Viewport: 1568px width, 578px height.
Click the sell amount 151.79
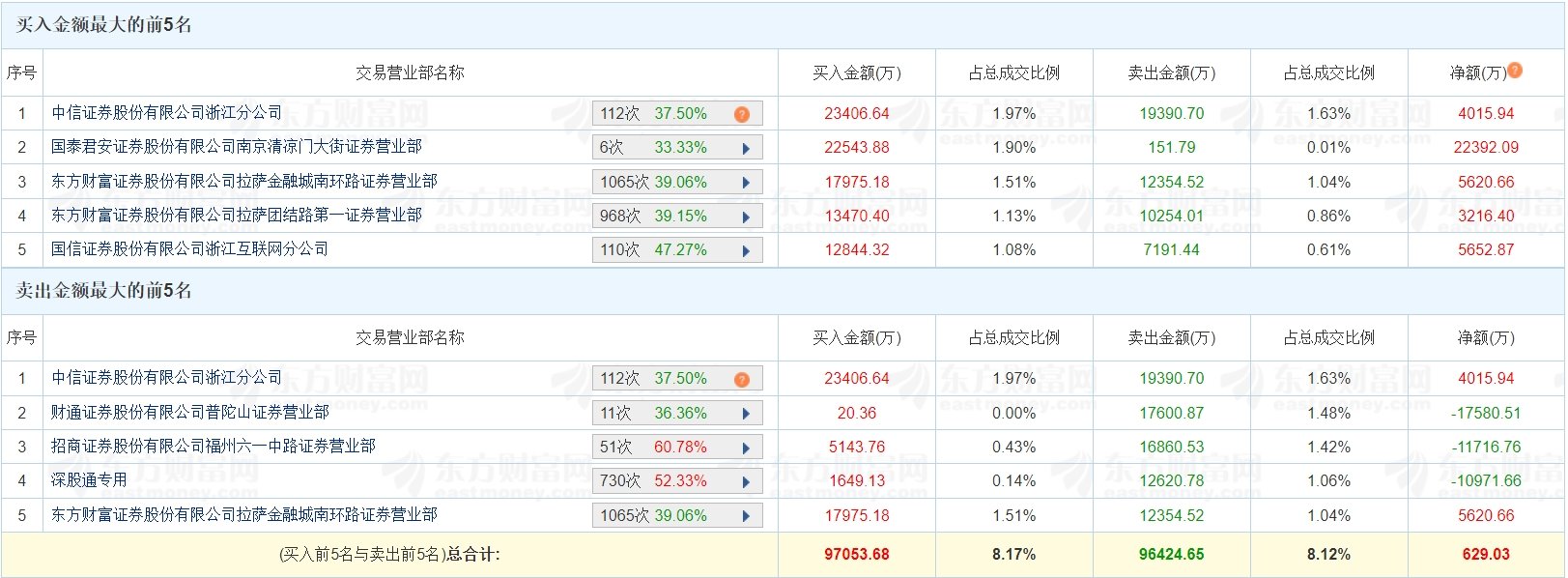click(1172, 148)
